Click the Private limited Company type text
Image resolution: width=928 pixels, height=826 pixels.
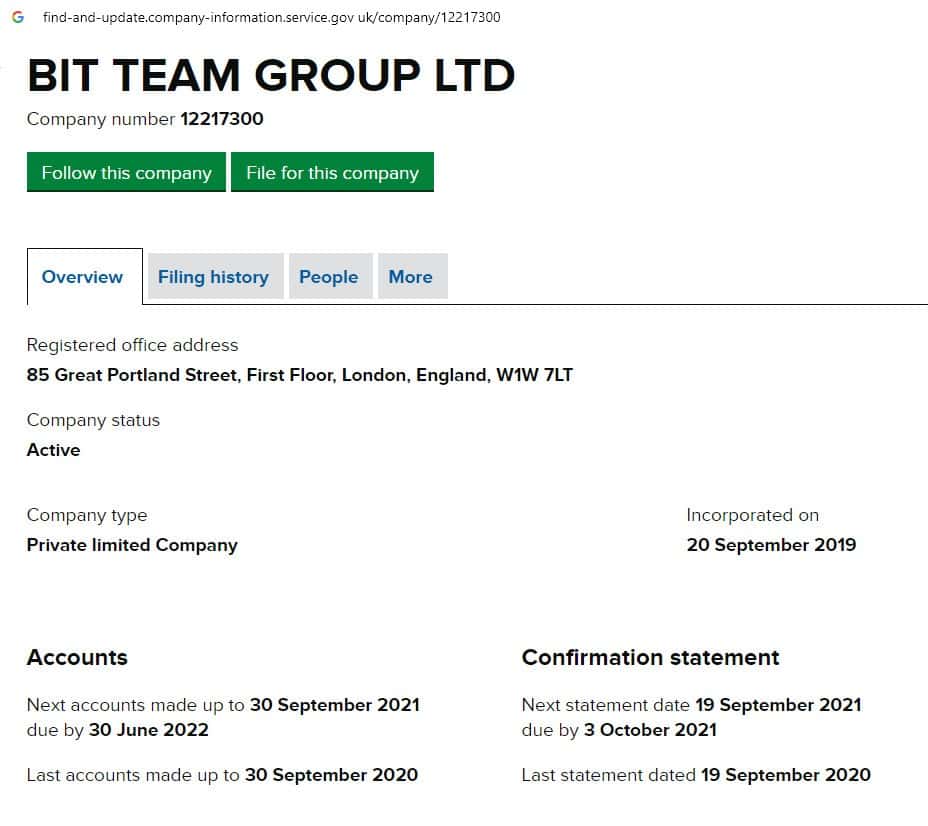tap(132, 545)
